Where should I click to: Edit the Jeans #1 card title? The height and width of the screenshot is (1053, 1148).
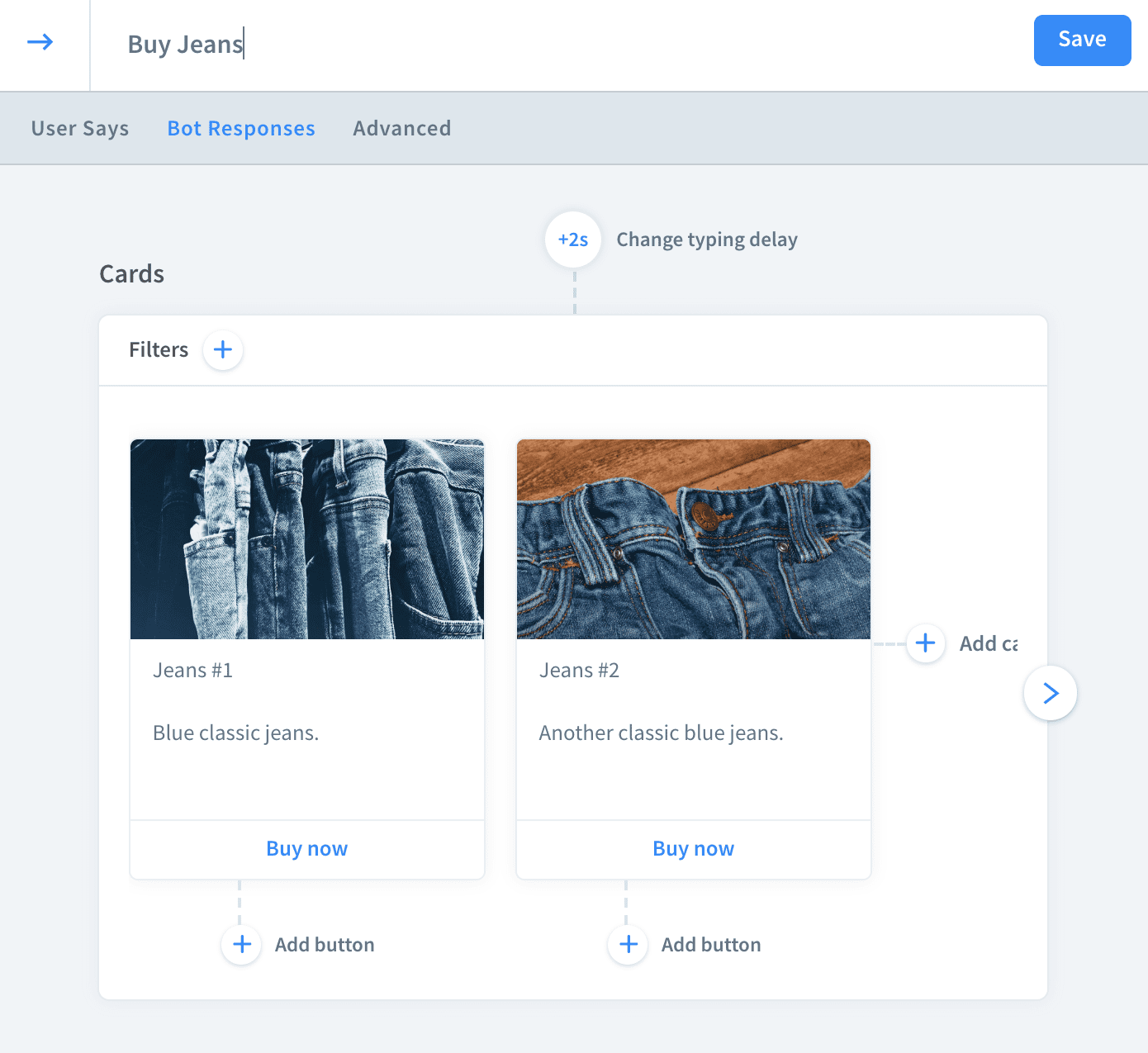click(x=193, y=670)
